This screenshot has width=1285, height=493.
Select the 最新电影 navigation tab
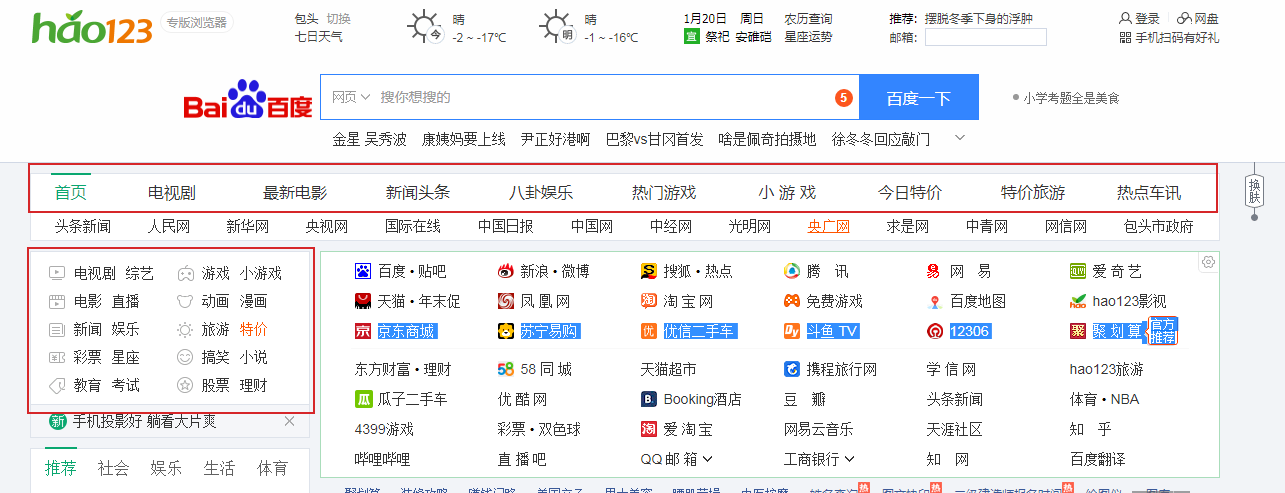tap(295, 193)
